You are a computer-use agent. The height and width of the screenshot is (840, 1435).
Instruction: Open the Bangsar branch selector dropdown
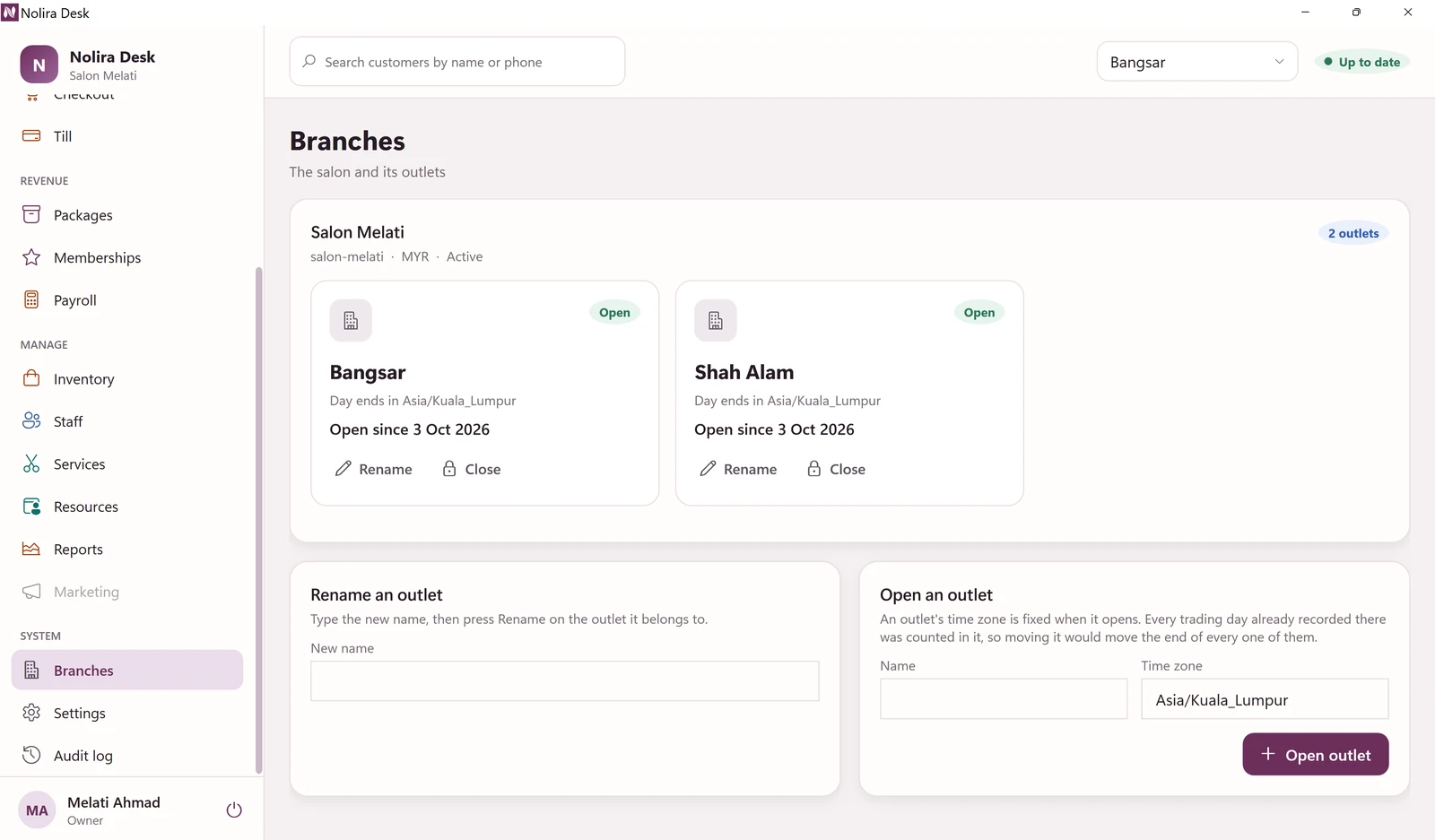pos(1197,62)
